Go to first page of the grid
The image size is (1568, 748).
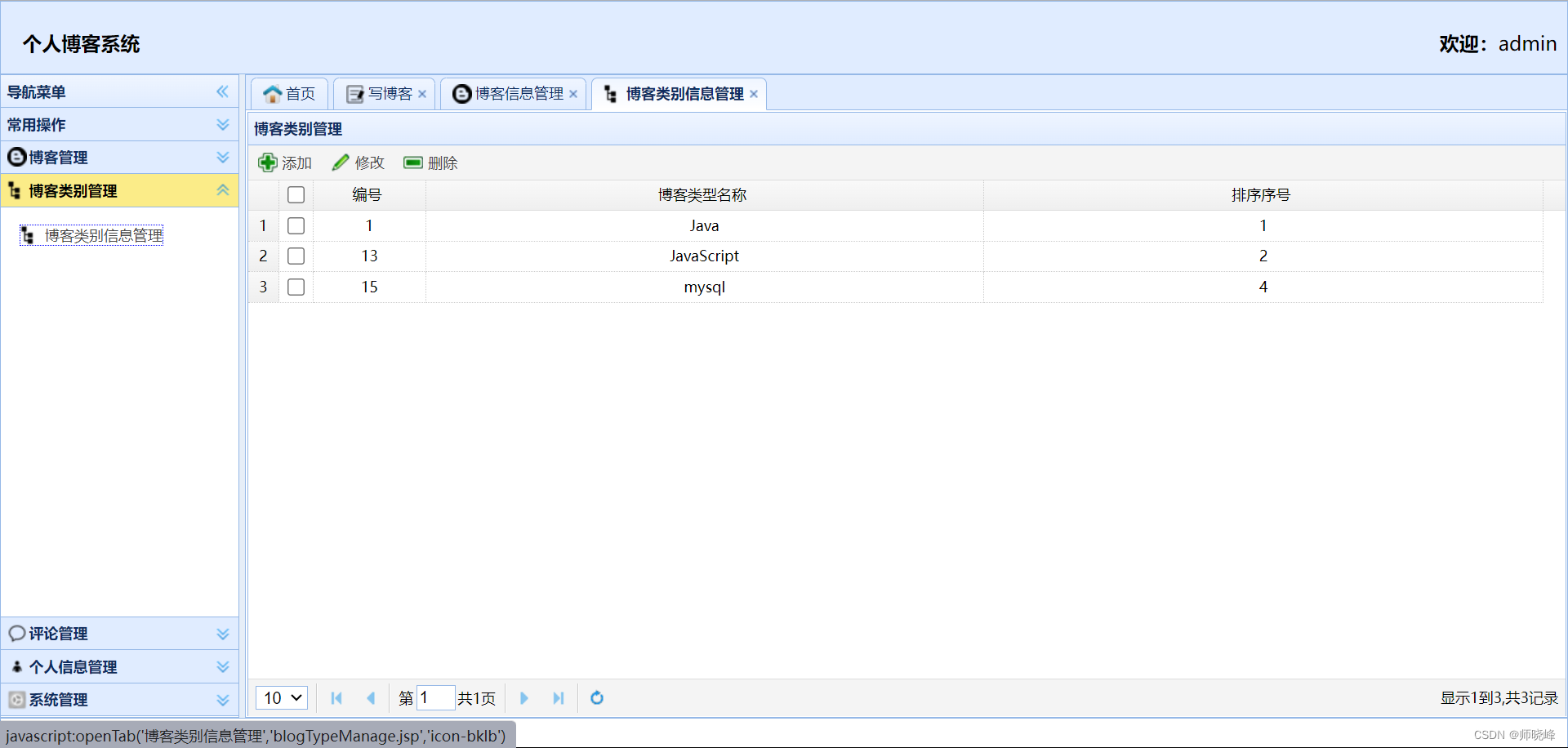pos(336,698)
